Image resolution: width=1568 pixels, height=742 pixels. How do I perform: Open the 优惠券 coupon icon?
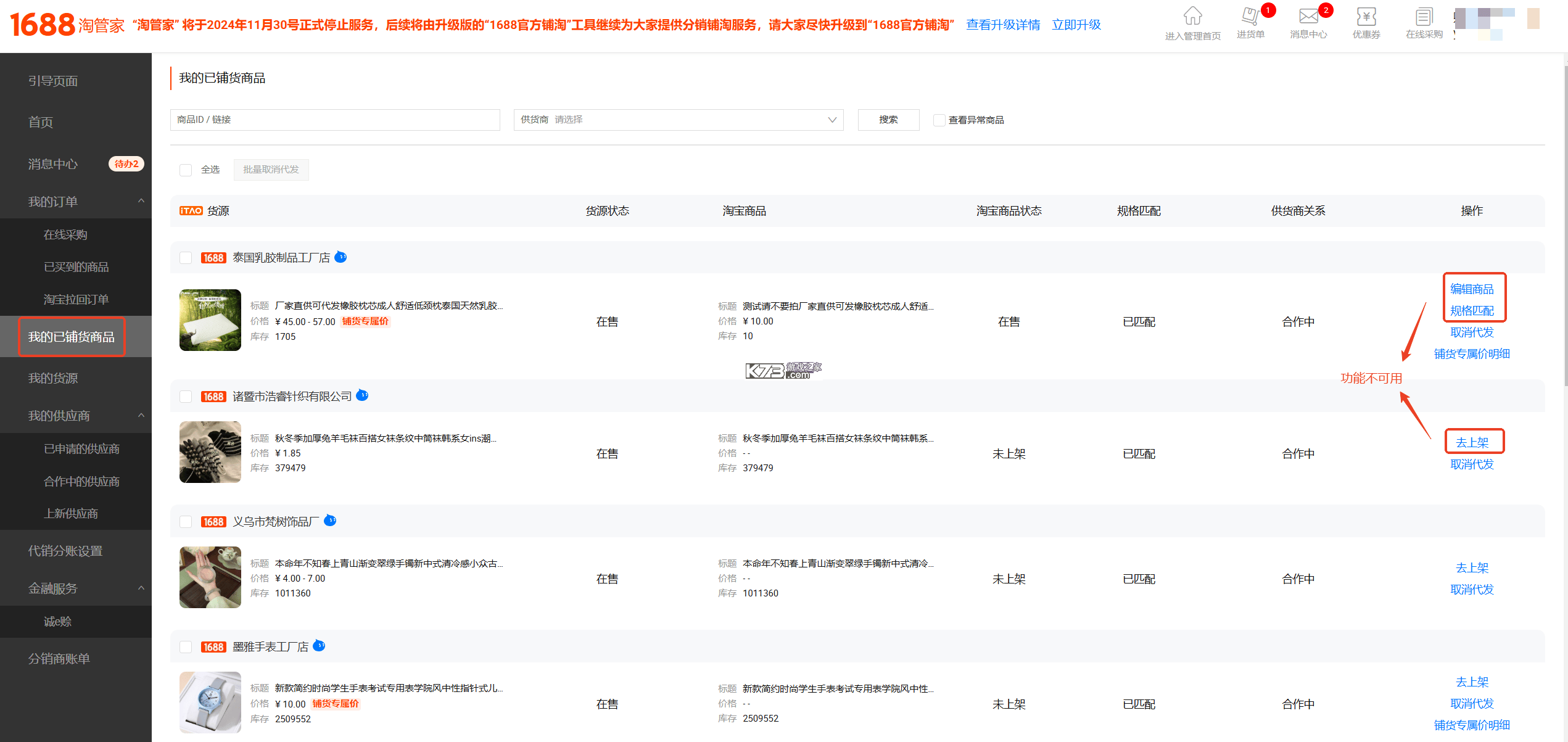tap(1366, 15)
